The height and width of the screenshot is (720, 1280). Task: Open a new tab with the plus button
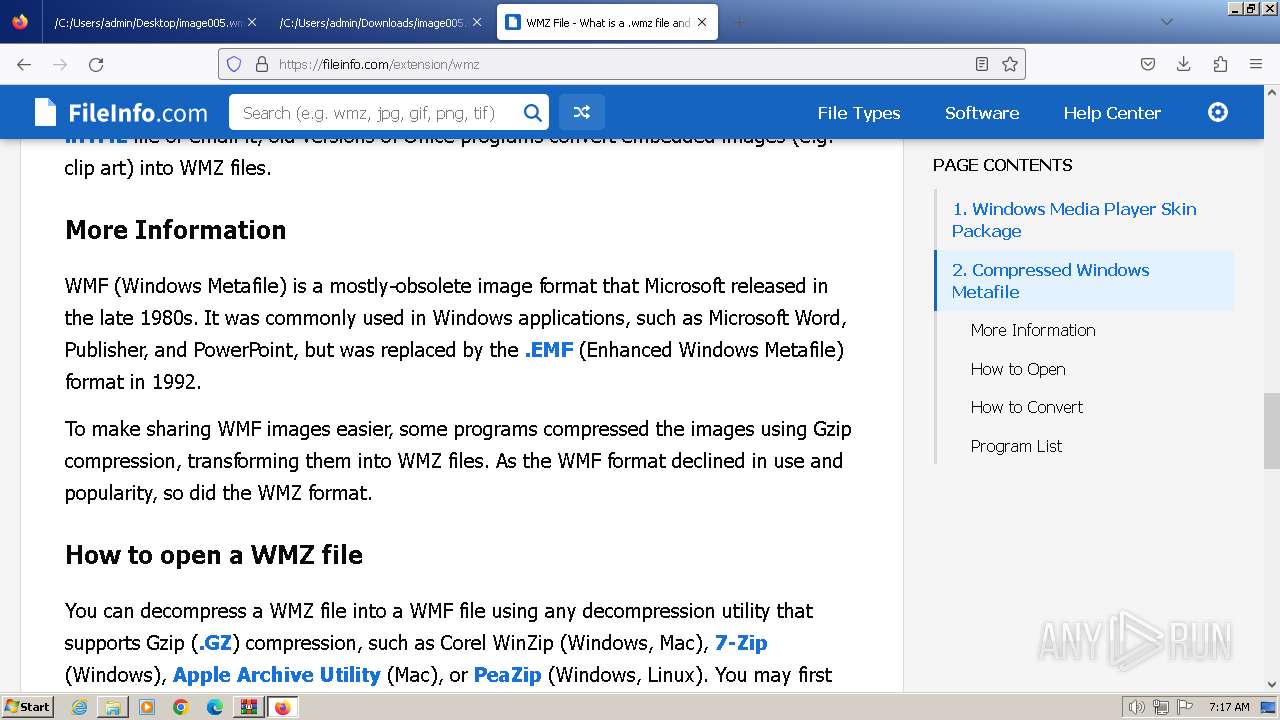point(739,22)
